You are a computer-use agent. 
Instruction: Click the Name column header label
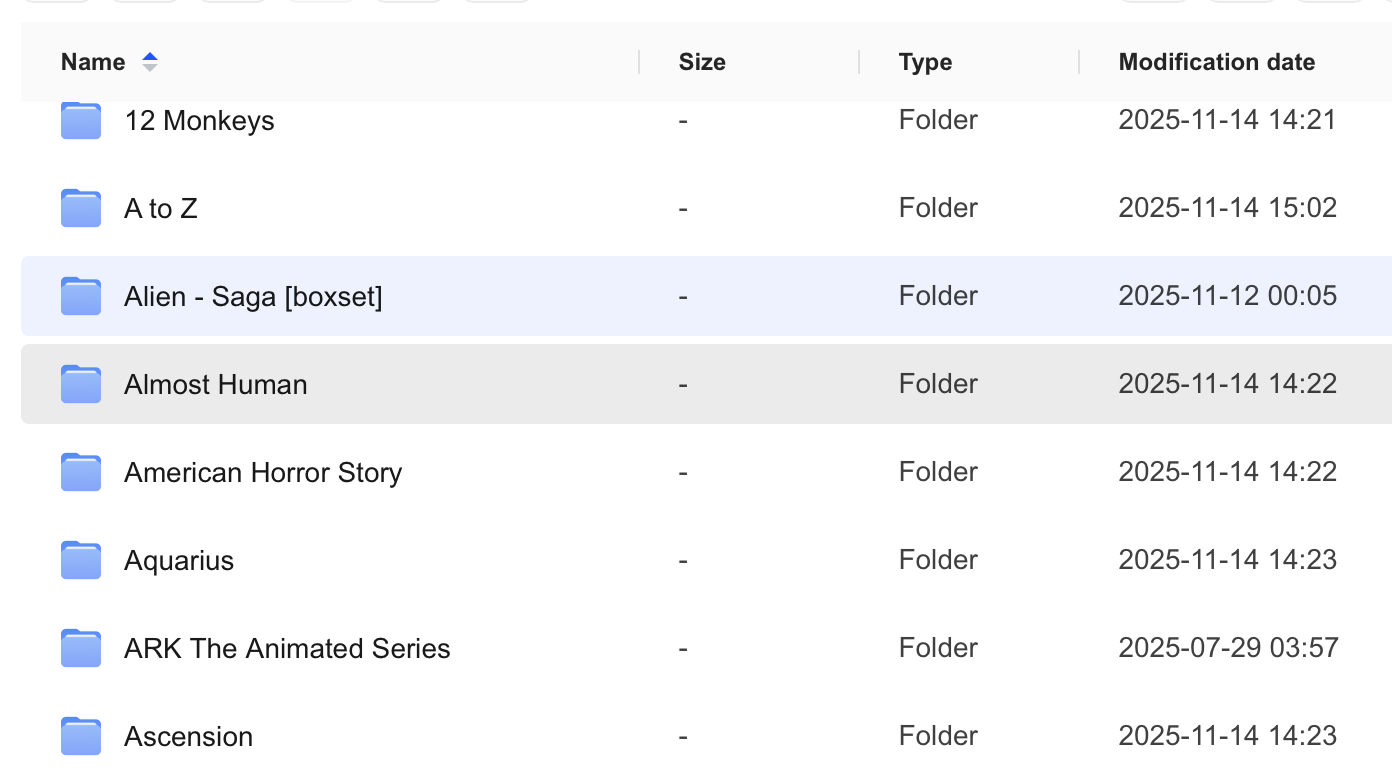[x=93, y=62]
